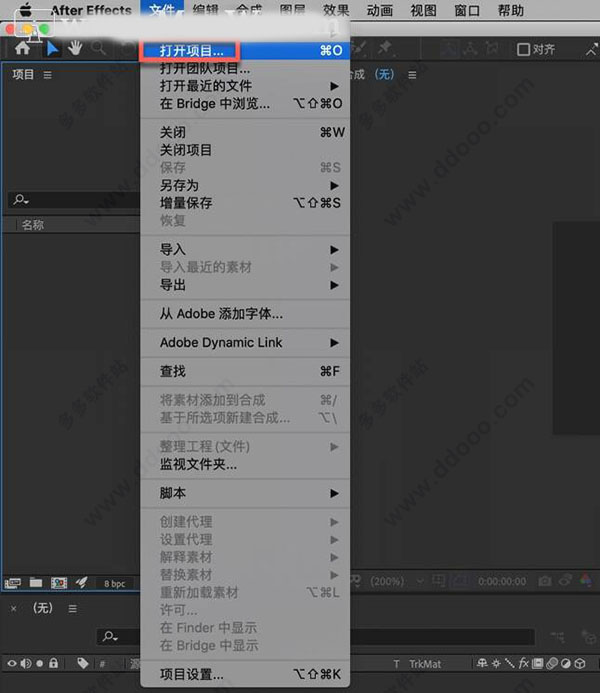Click the 8 bpc color depth button
The image size is (600, 693).
click(x=114, y=584)
